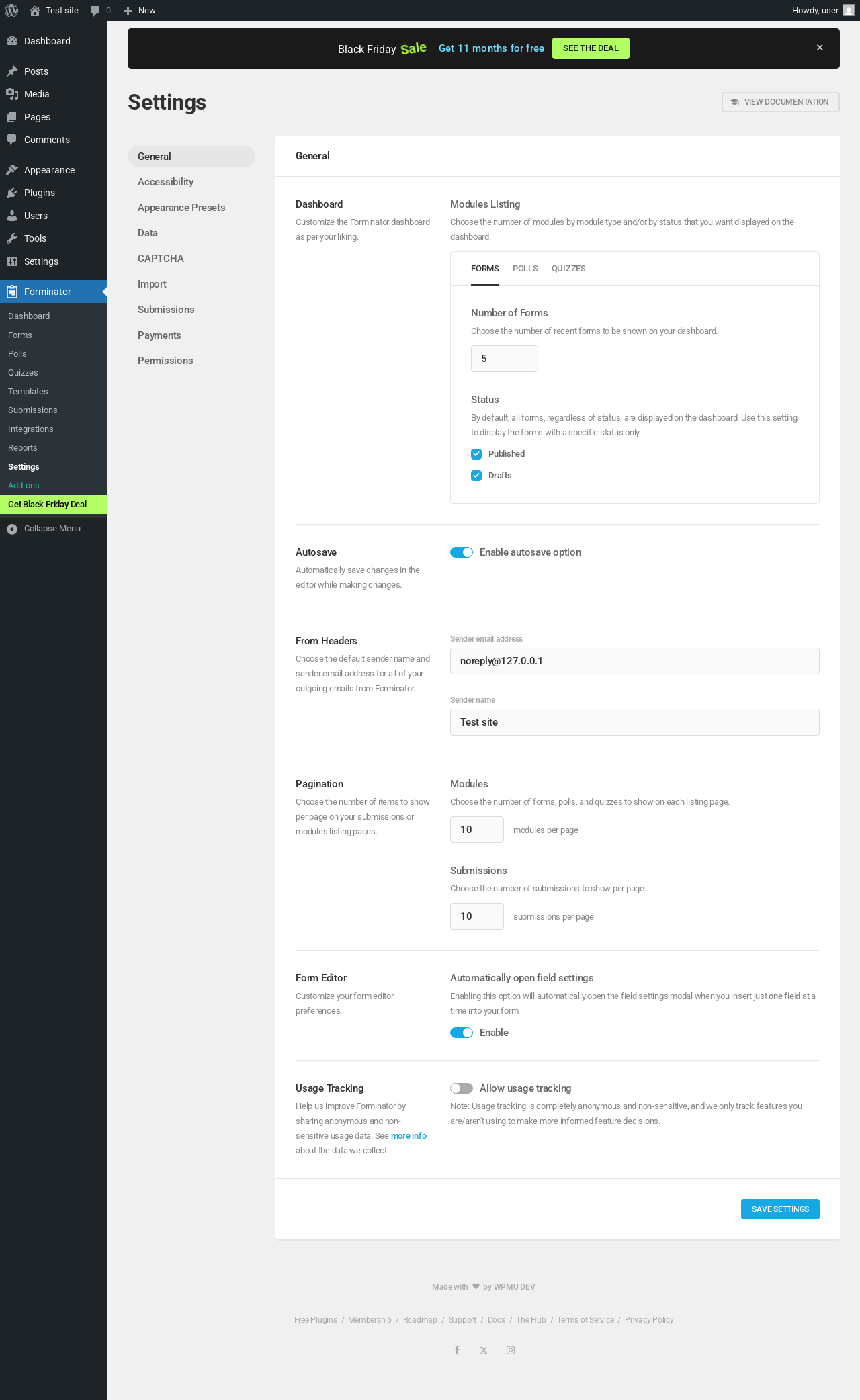Screen dimensions: 860x1400
Task: Click the Tools wrench icon
Action: (12, 238)
